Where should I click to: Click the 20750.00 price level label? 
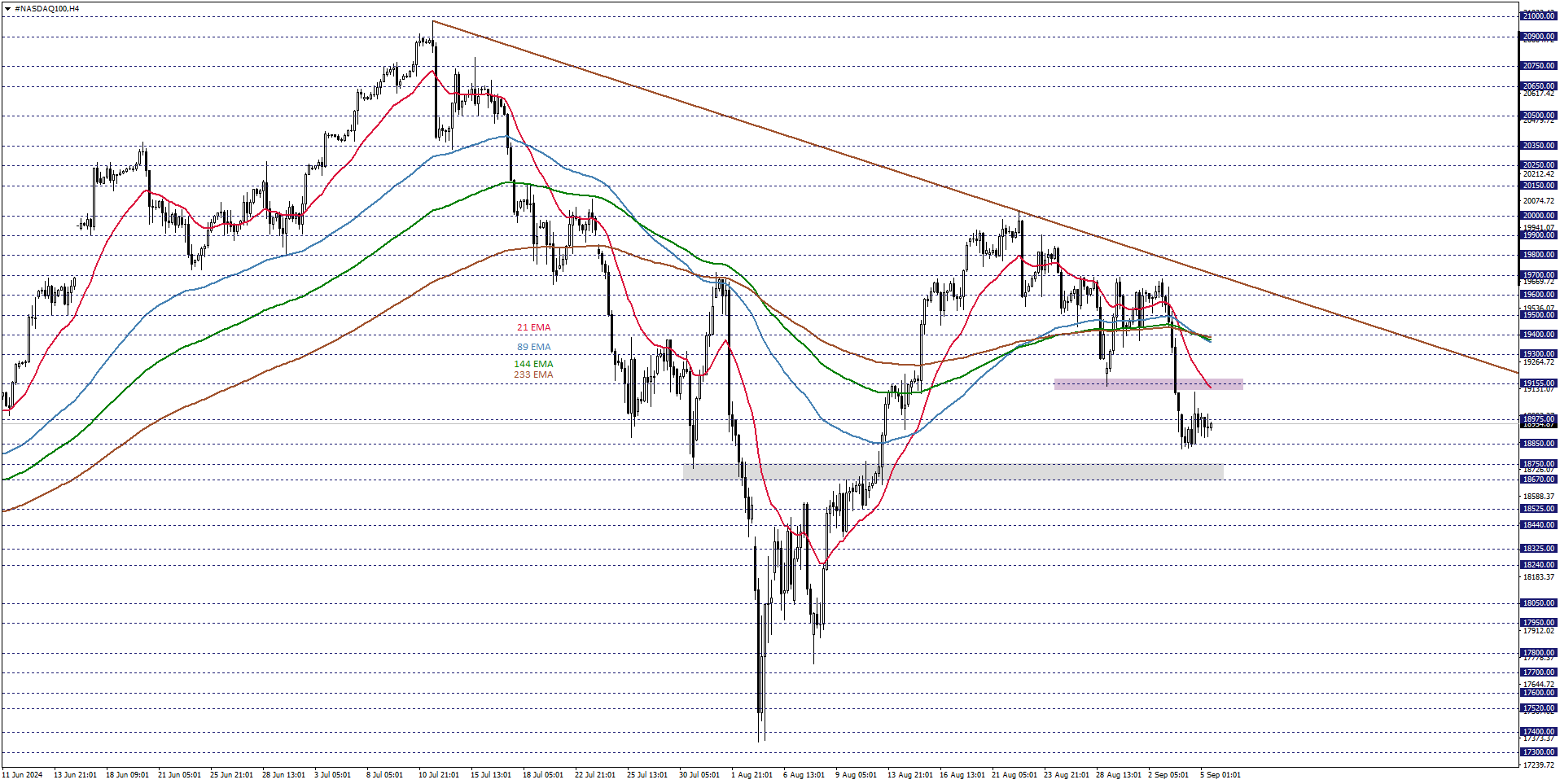[x=1538, y=66]
